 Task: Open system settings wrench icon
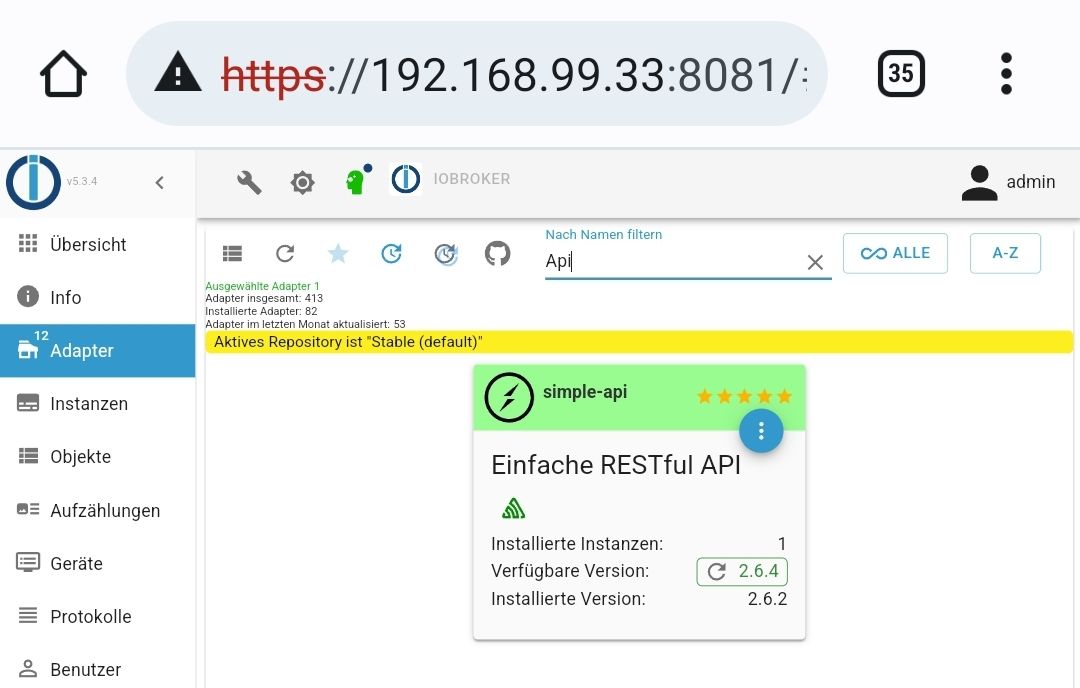[249, 183]
